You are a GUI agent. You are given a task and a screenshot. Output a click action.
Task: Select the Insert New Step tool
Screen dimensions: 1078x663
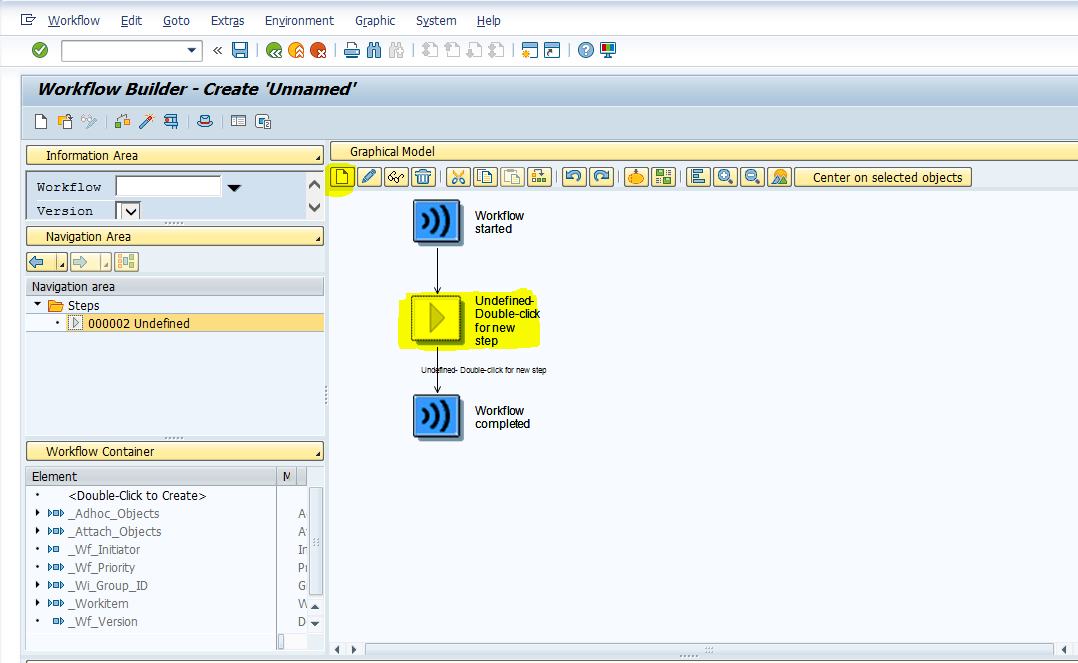[x=341, y=177]
